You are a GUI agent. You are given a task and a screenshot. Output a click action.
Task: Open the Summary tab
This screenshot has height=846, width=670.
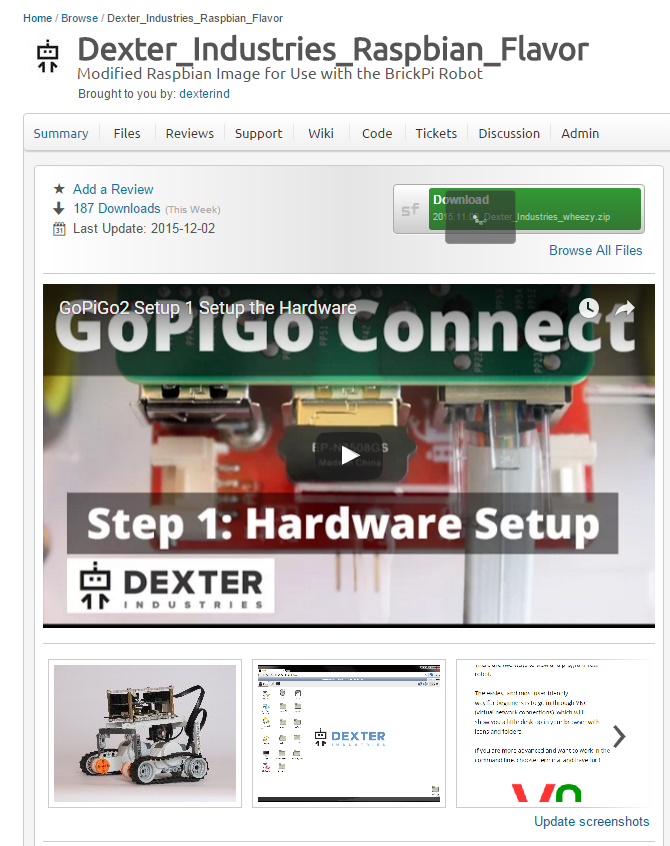(61, 133)
